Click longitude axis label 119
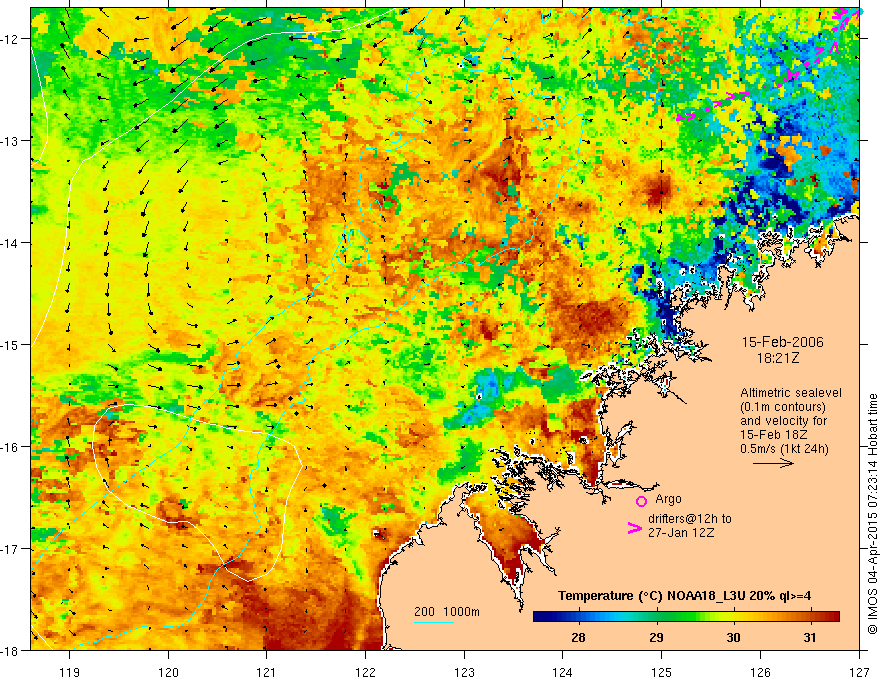Viewport: 880px width, 680px height. 70,672
